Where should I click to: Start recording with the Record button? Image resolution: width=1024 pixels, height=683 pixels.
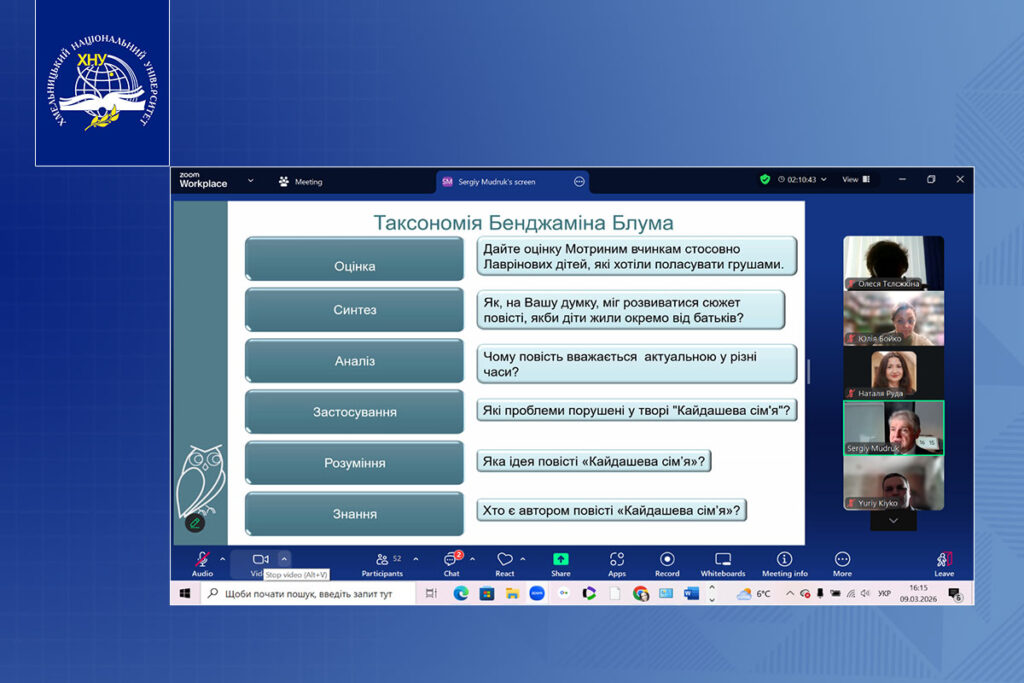coord(667,561)
